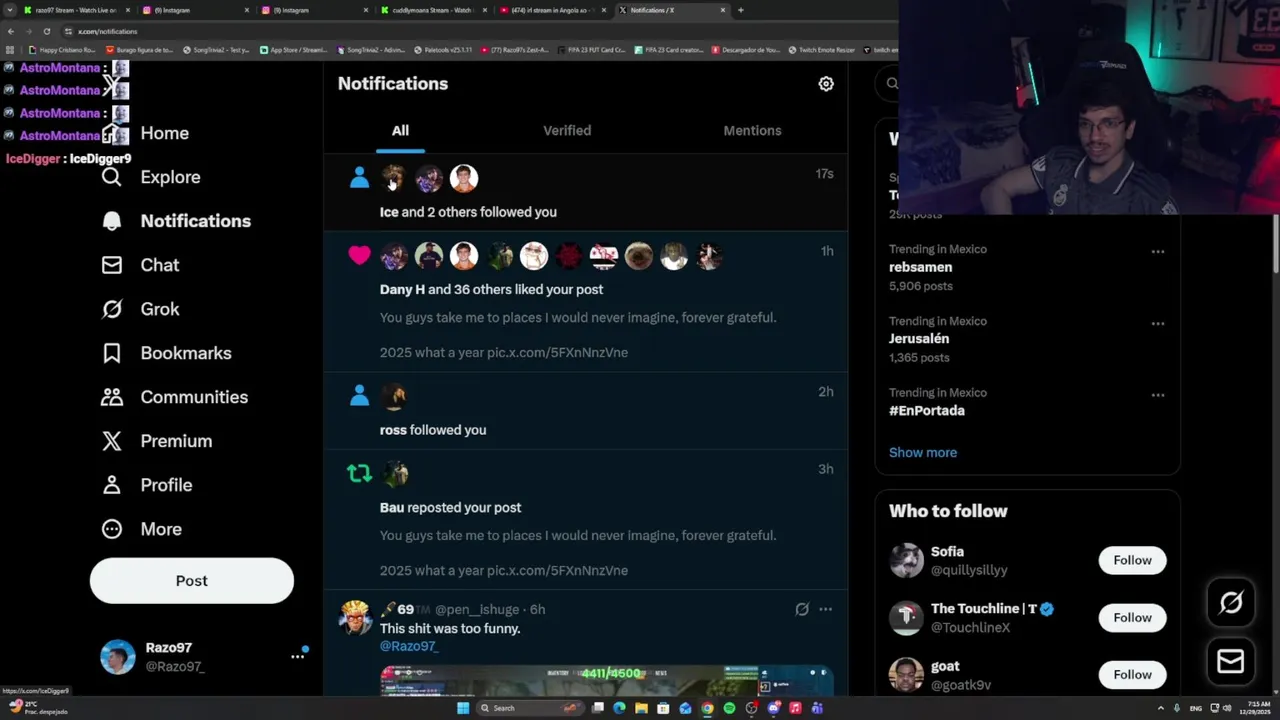1280x720 pixels.
Task: Click the floating Grok button
Action: pyautogui.click(x=1231, y=602)
